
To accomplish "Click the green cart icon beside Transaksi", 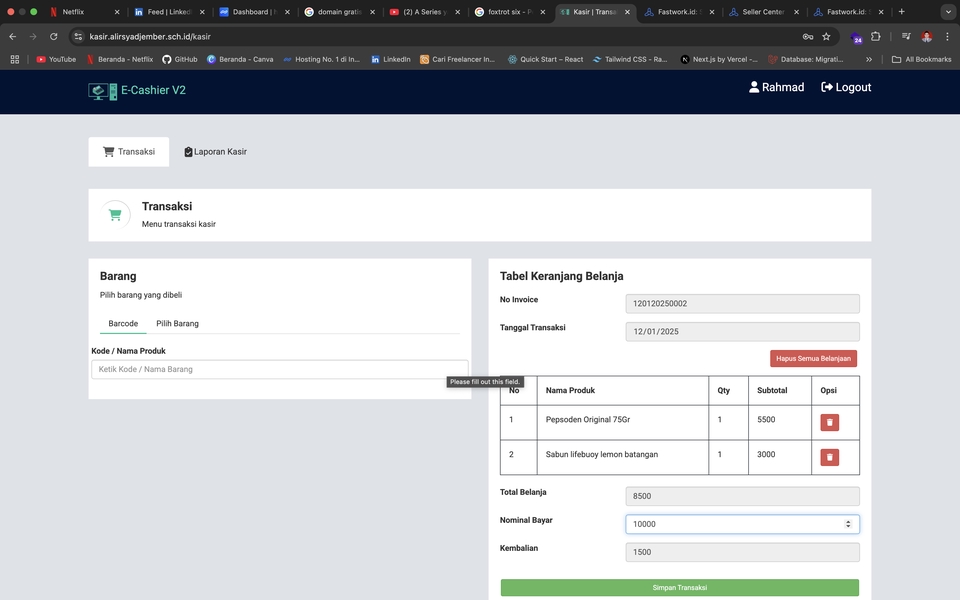I will pyautogui.click(x=115, y=215).
